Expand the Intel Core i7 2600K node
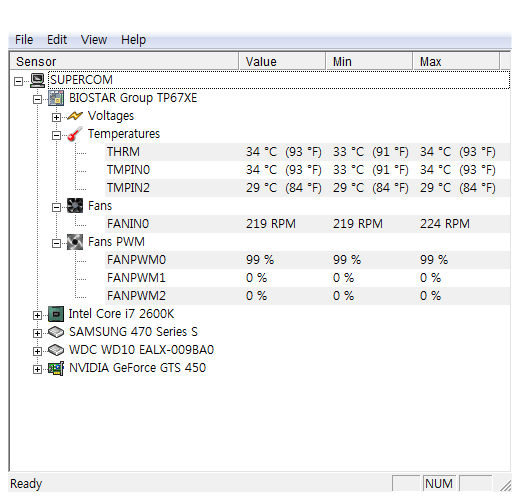 coord(37,315)
